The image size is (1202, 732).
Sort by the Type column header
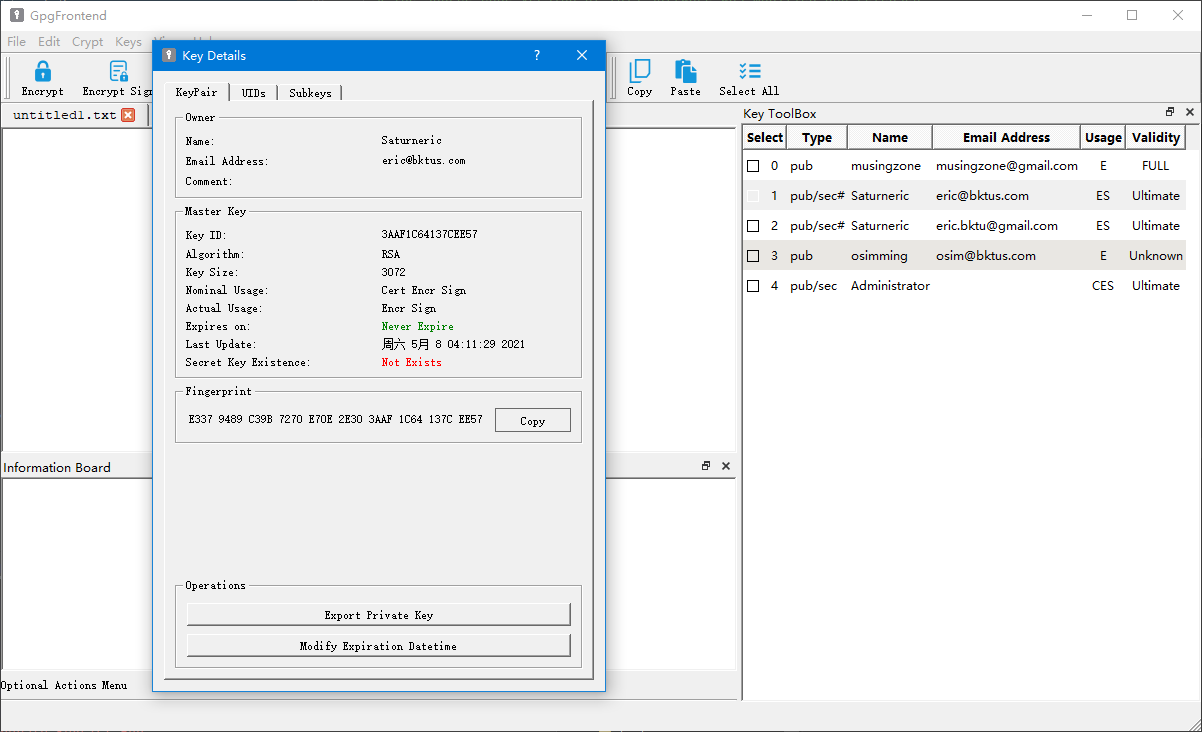817,137
